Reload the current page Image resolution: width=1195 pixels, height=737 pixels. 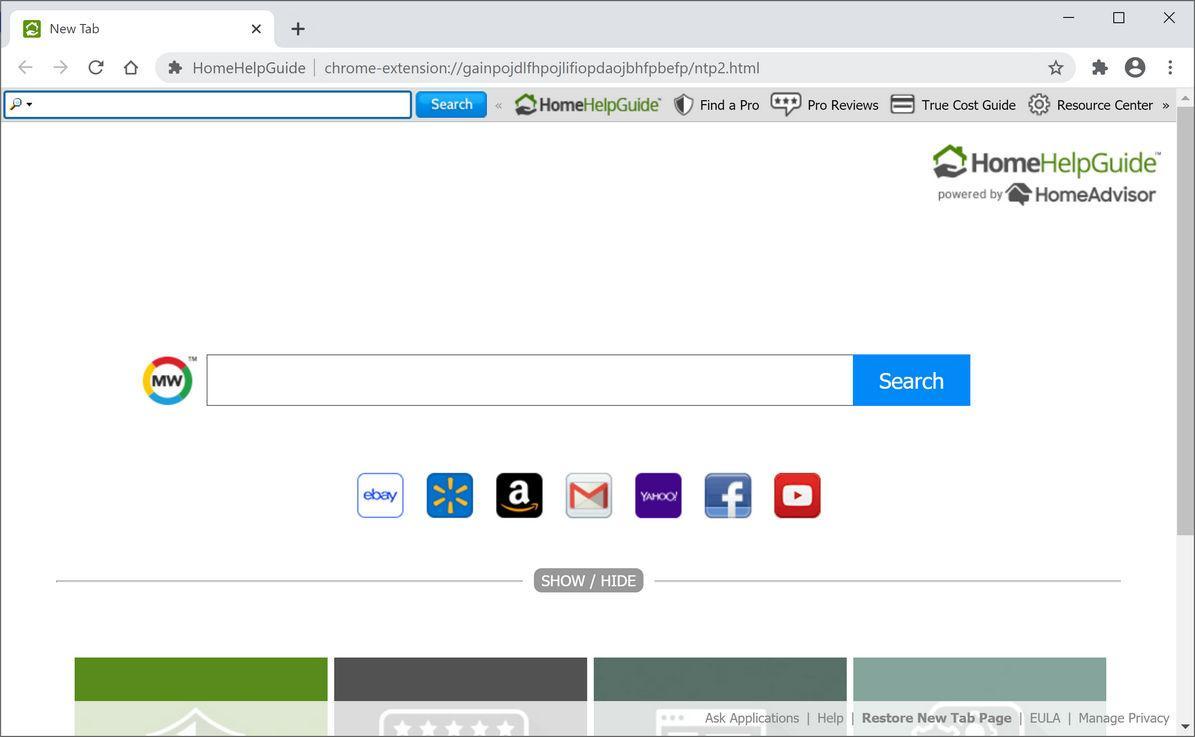[95, 68]
